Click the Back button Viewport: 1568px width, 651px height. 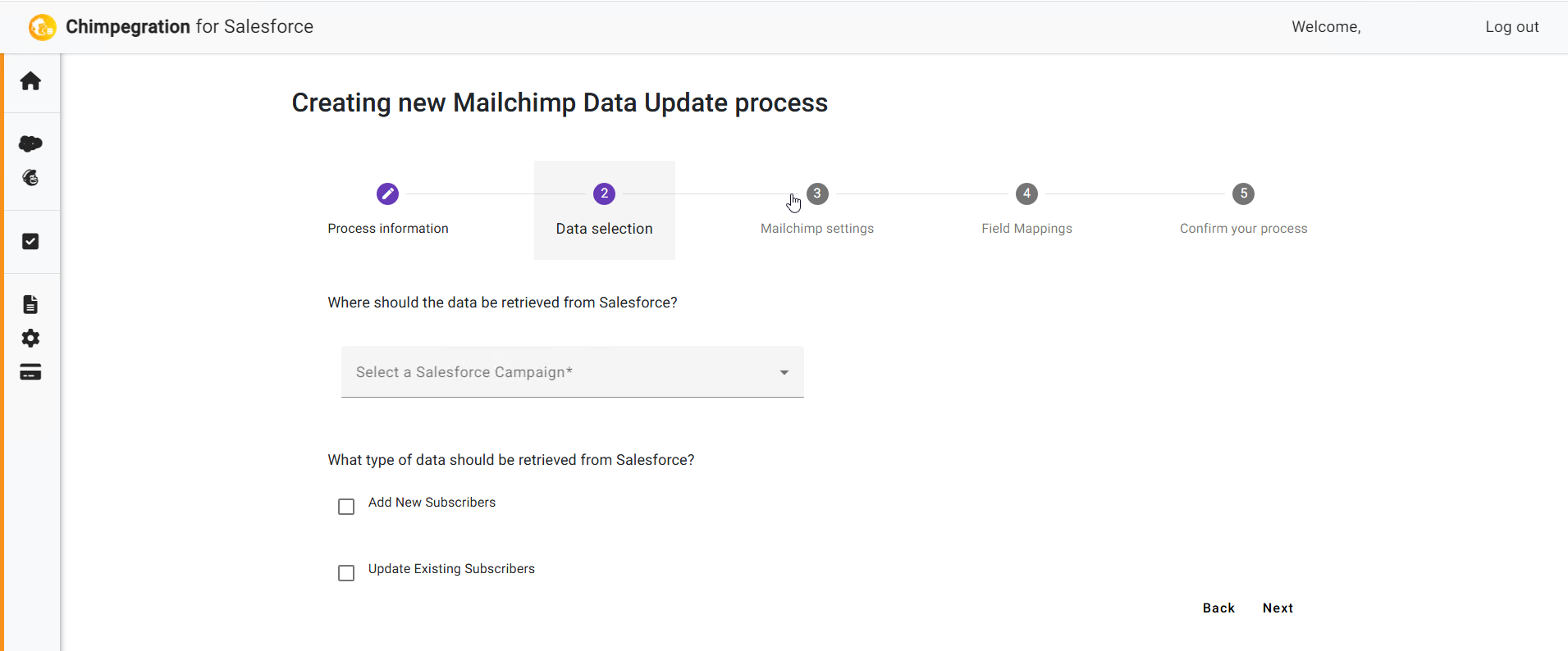point(1218,608)
